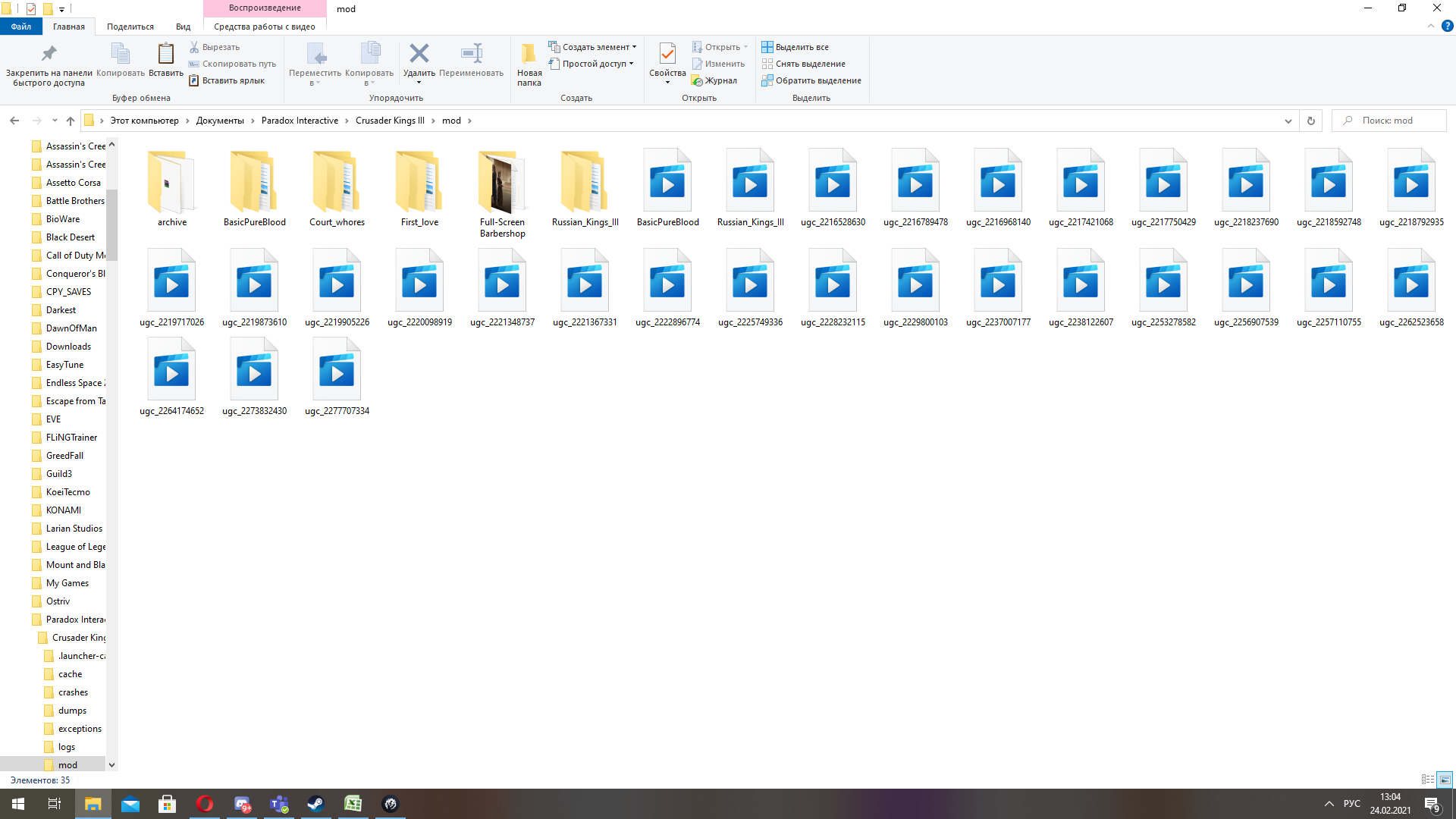Select the crashes folder in tree
Screen dimensions: 1456x819
tap(73, 692)
